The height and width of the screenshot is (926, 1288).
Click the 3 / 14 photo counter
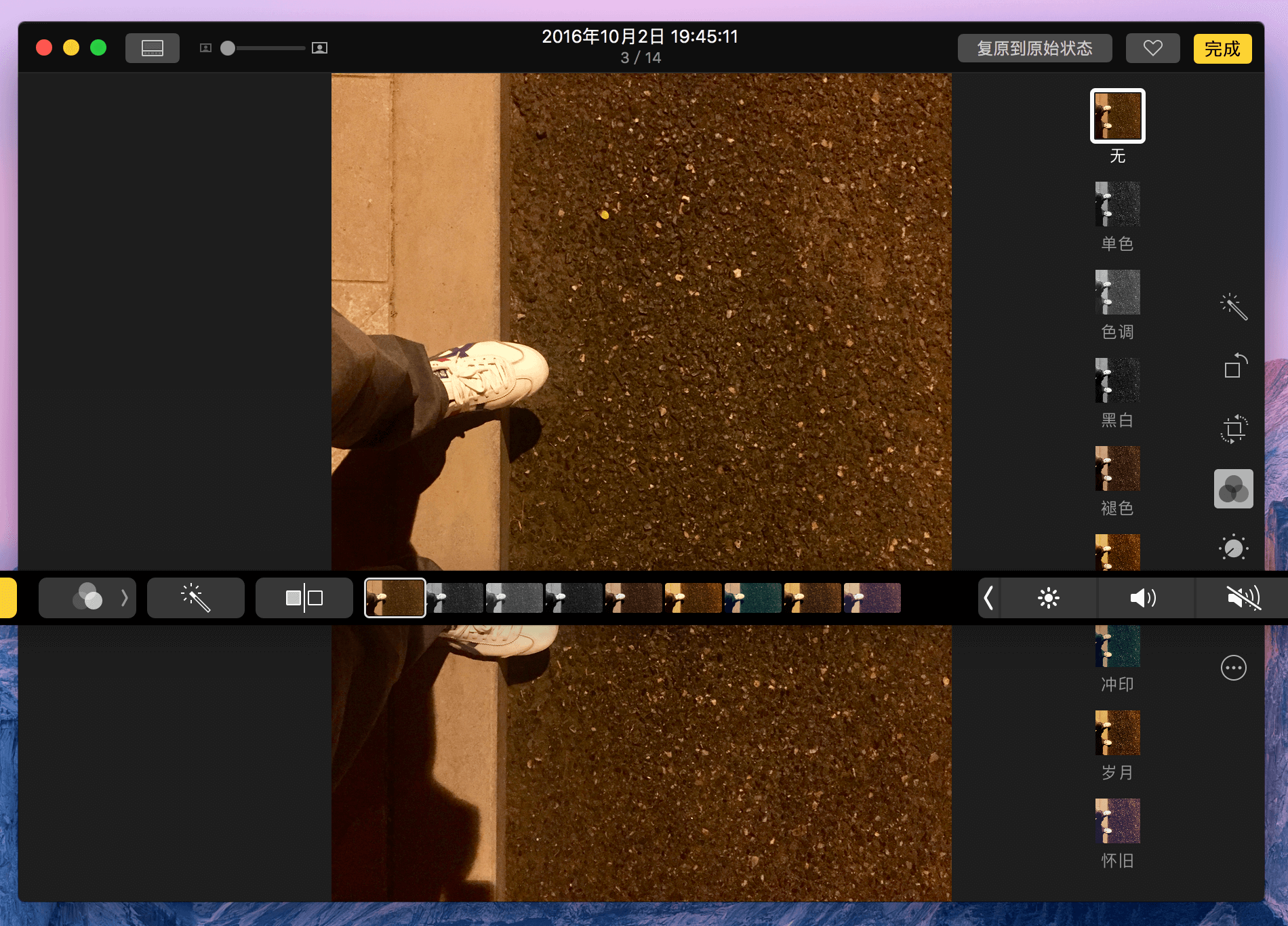click(x=641, y=58)
